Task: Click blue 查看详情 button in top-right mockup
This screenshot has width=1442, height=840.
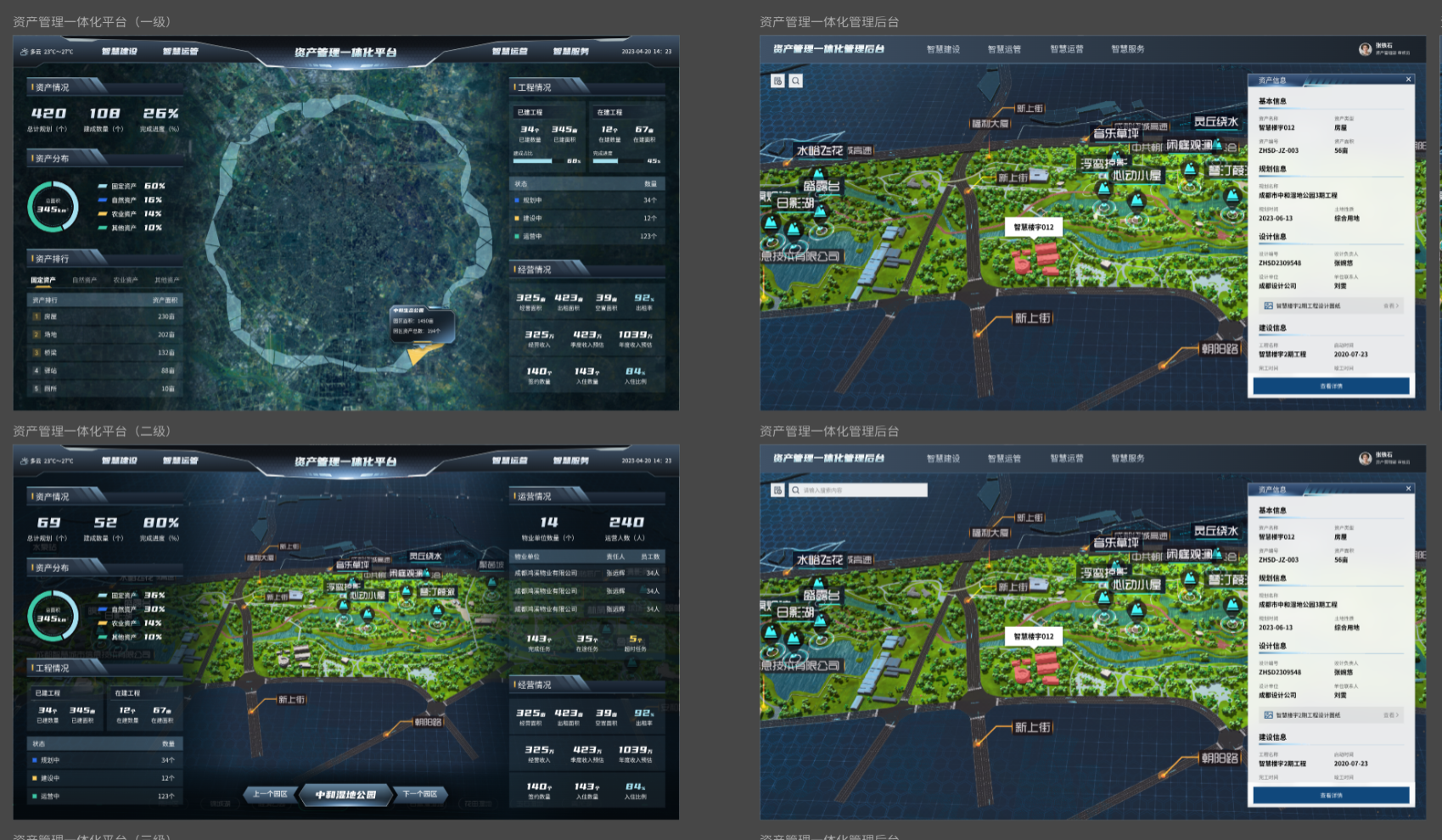Action: tap(1331, 386)
